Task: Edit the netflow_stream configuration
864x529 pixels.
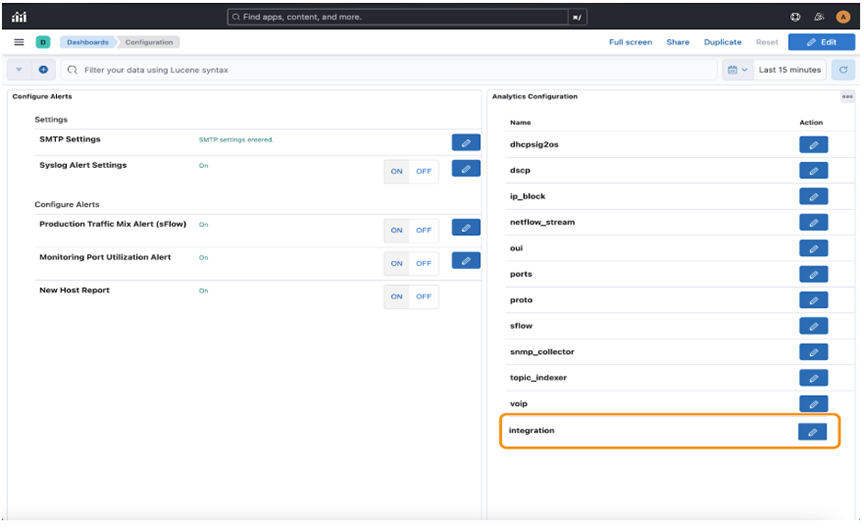Action: click(813, 222)
